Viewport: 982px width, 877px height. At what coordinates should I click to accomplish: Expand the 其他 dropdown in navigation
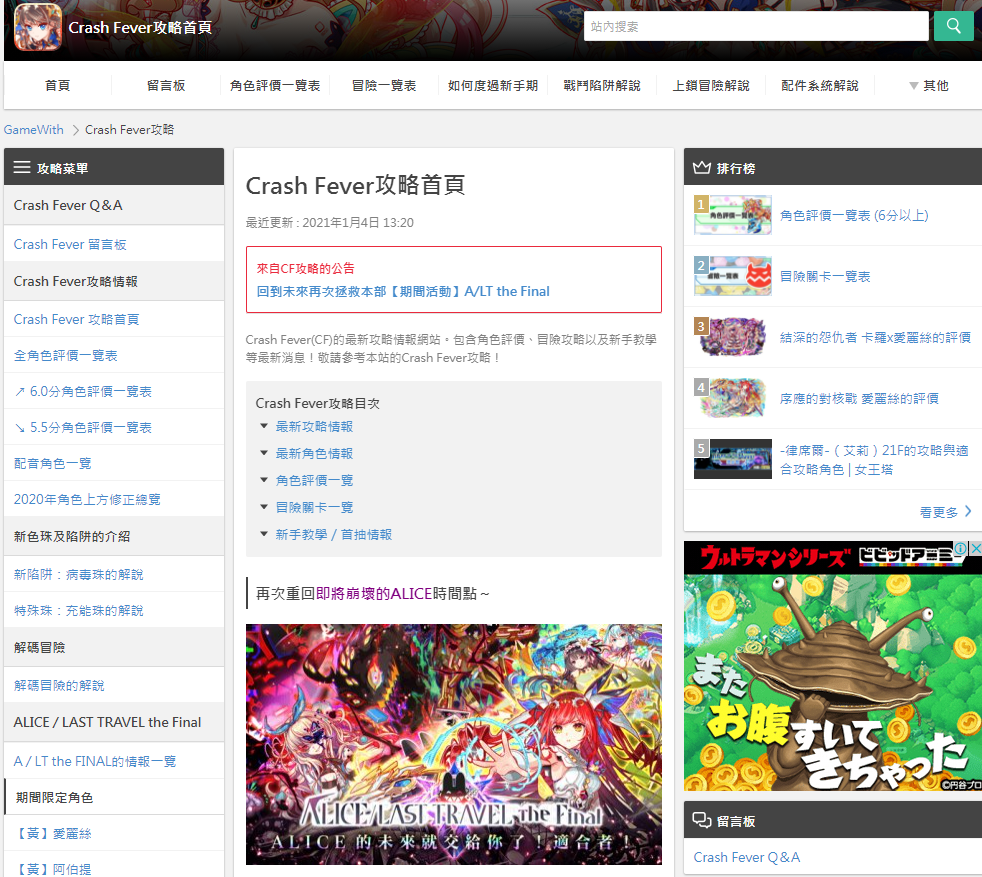coord(929,86)
